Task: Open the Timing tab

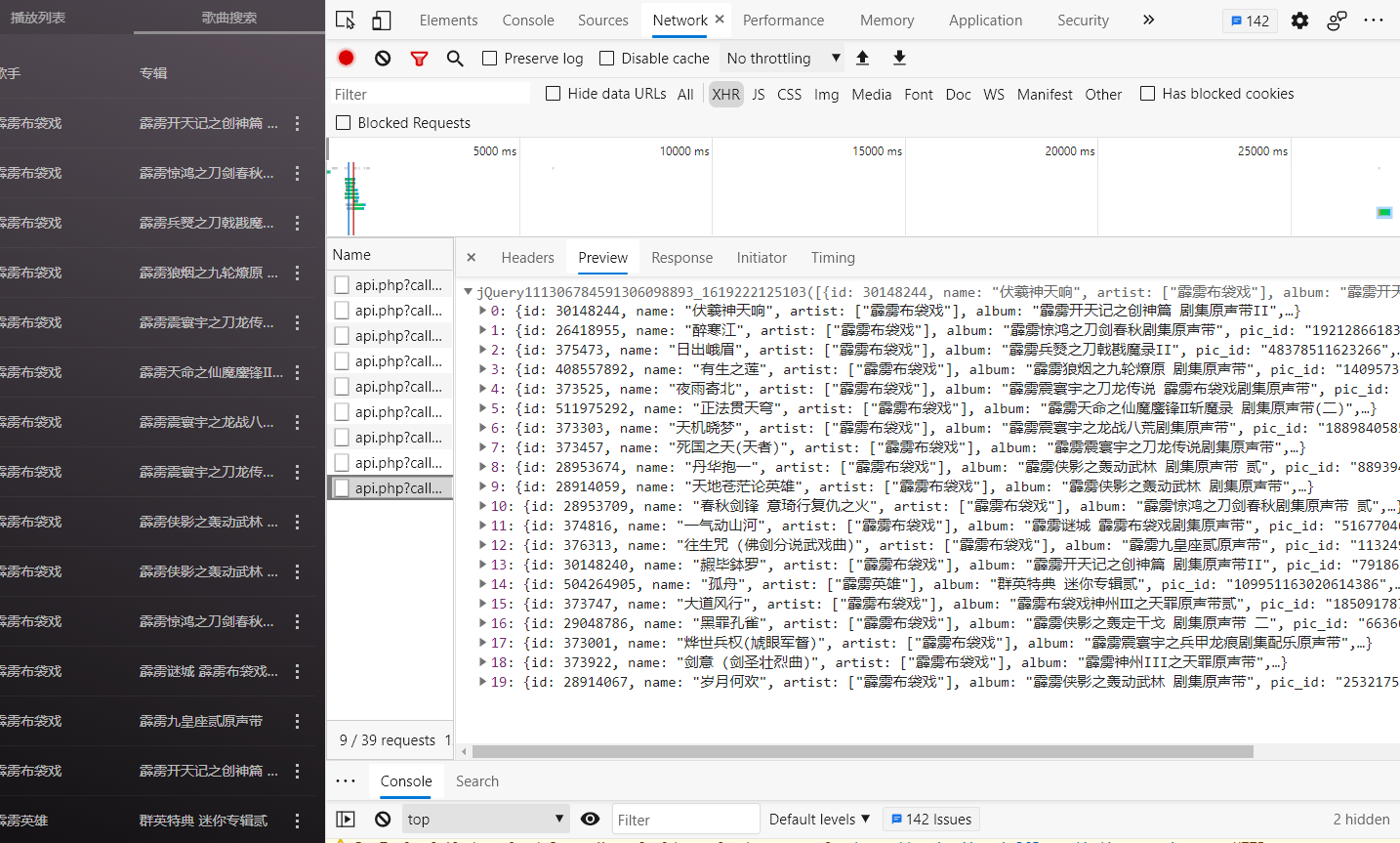Action: (x=833, y=258)
